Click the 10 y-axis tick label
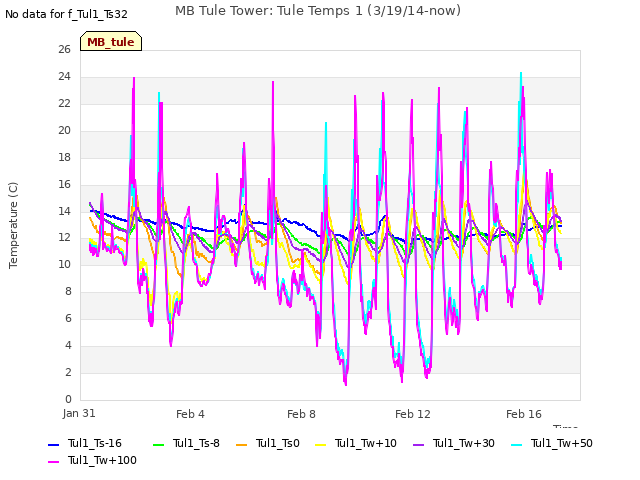 (64, 264)
